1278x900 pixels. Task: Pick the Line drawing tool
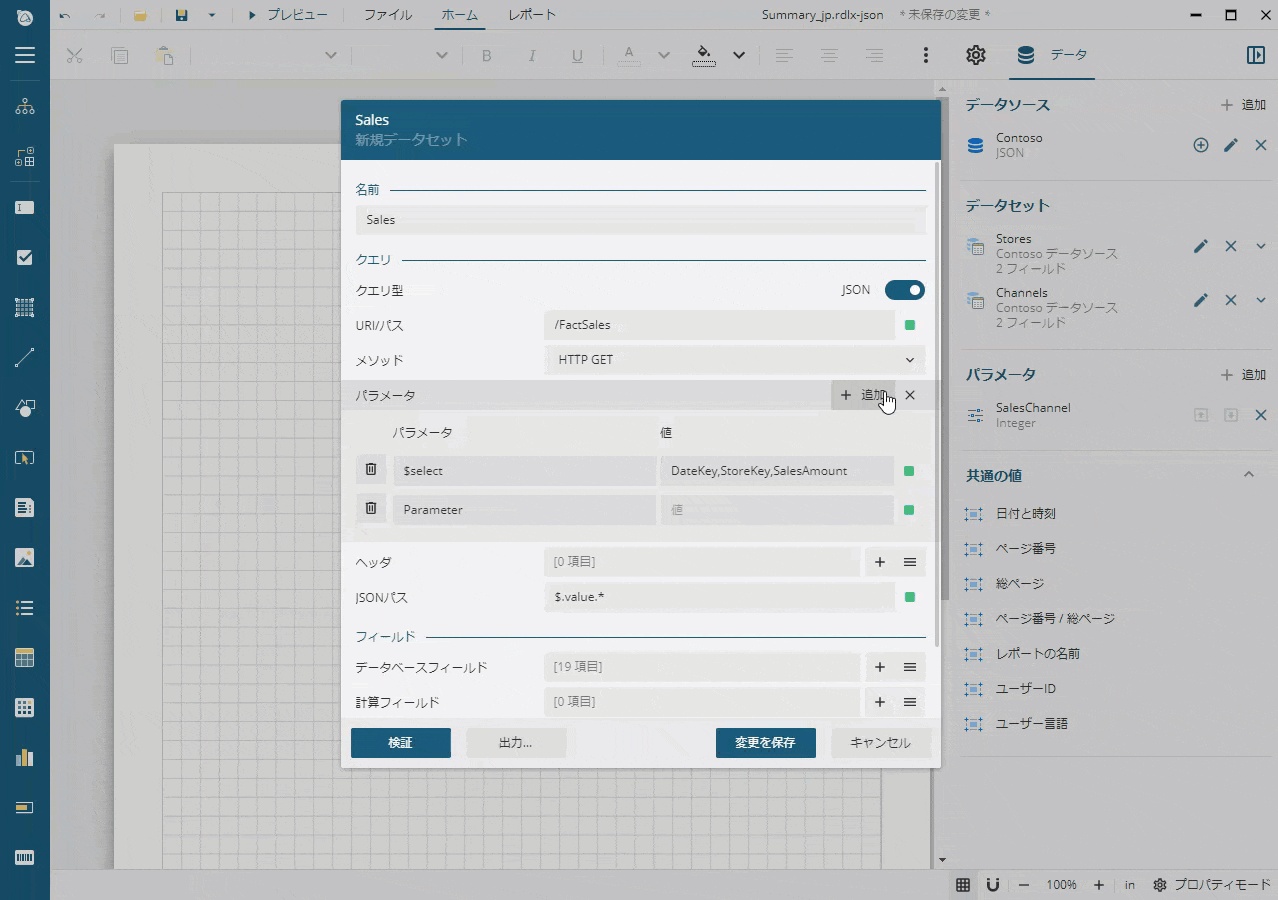pos(24,357)
